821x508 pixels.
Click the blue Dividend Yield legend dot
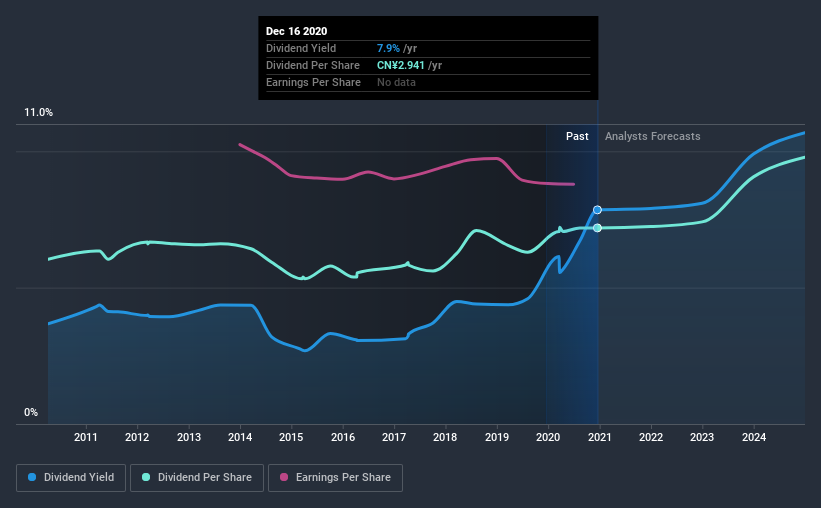[32, 477]
